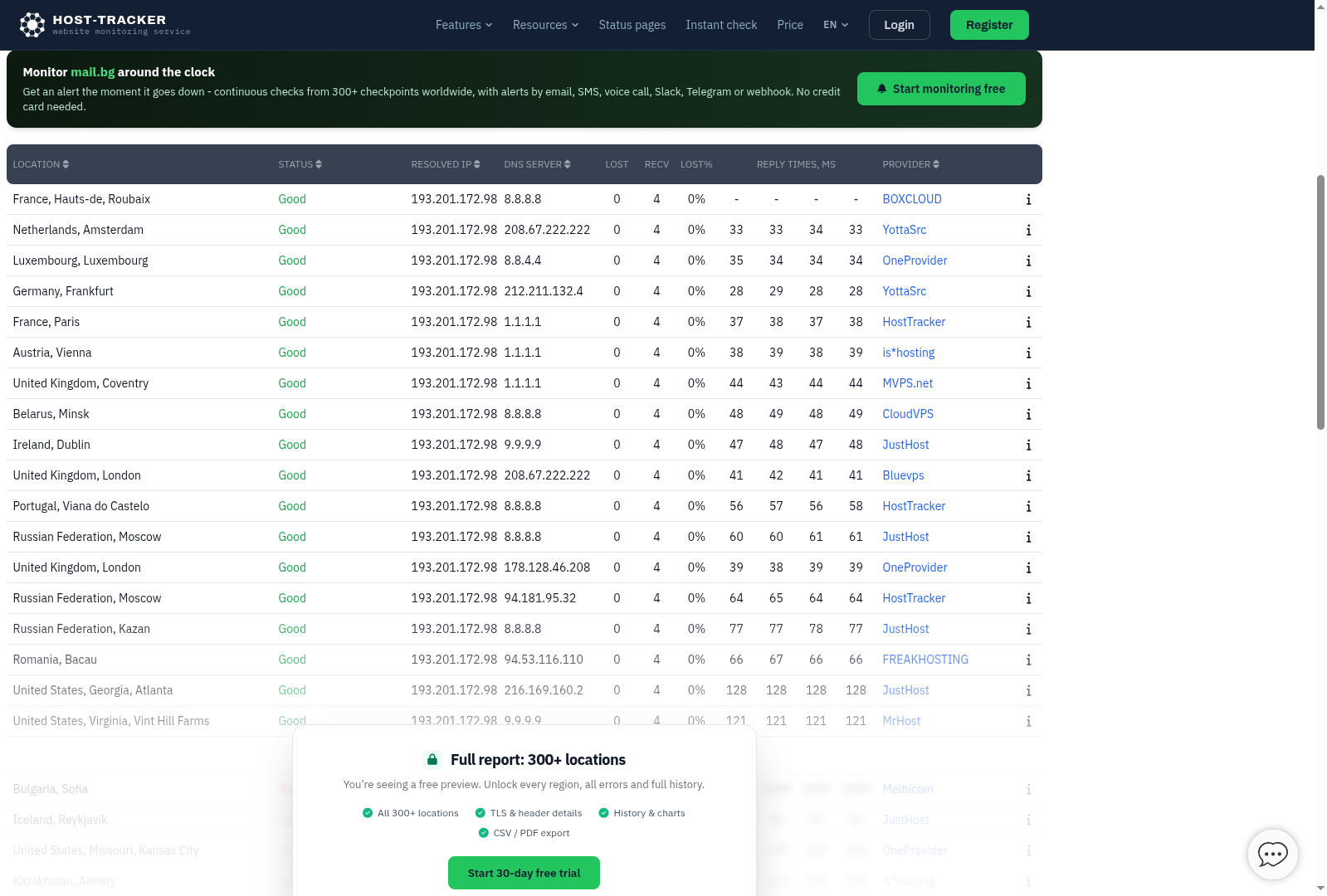Click Start monitoring free button

[941, 89]
